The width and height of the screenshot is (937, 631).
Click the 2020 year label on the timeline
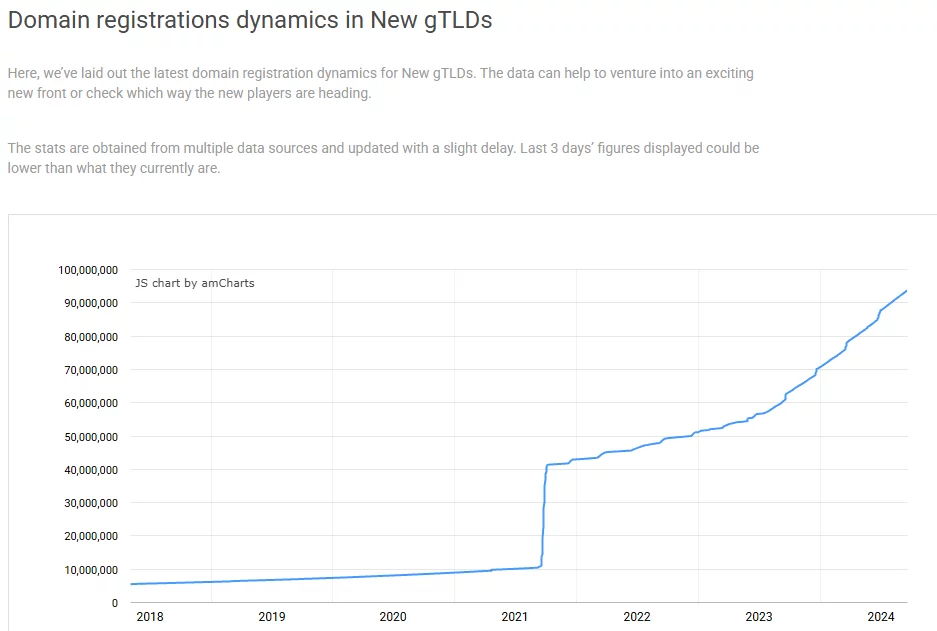[393, 616]
